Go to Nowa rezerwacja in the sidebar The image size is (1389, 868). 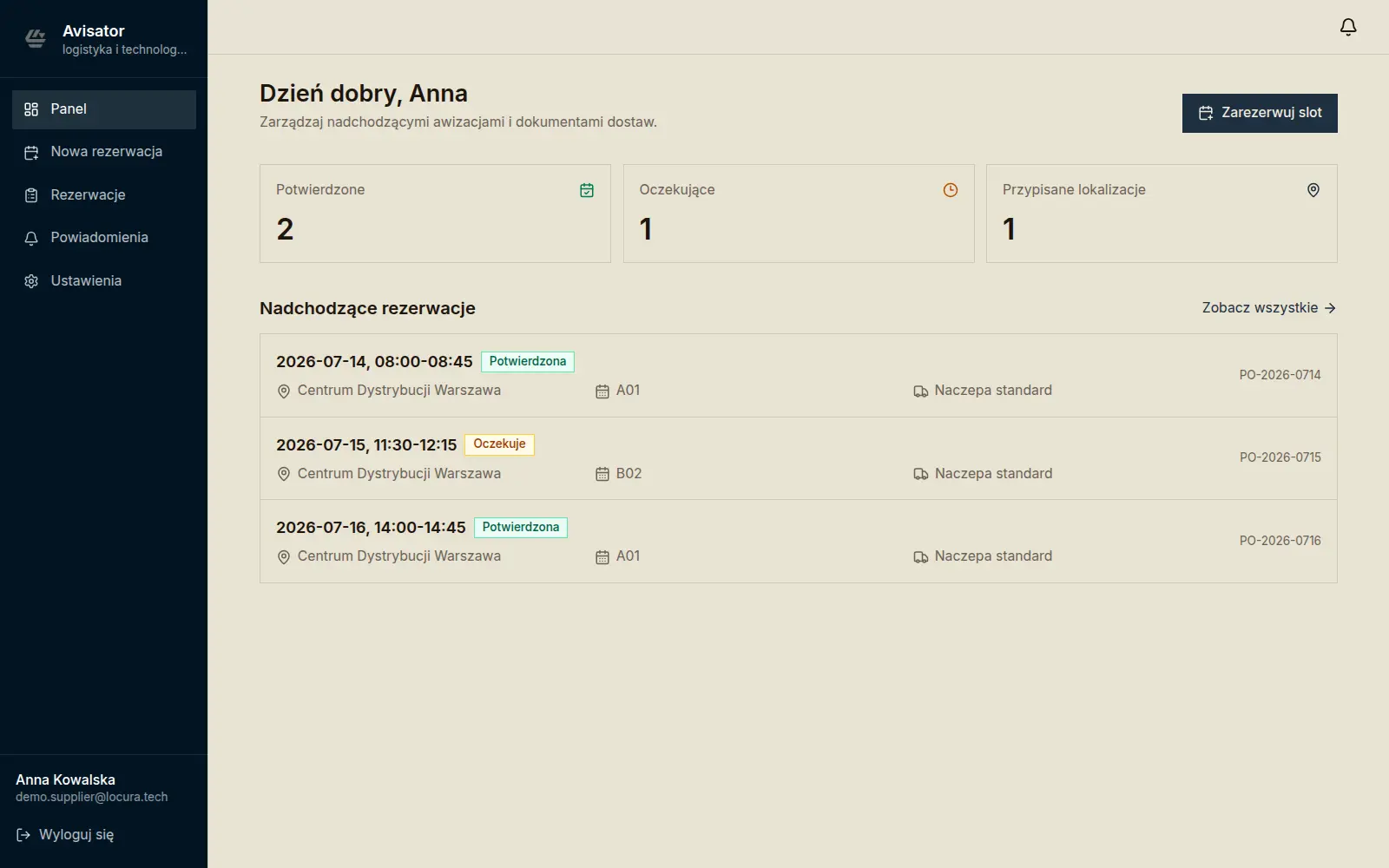click(x=104, y=152)
